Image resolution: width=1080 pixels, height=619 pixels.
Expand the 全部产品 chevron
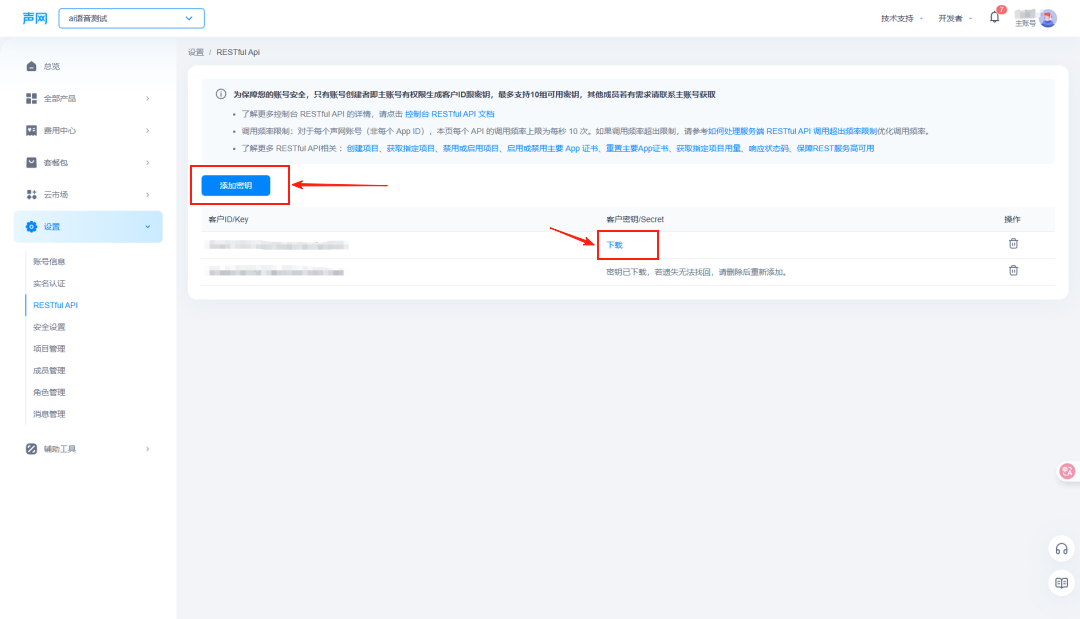pos(147,98)
